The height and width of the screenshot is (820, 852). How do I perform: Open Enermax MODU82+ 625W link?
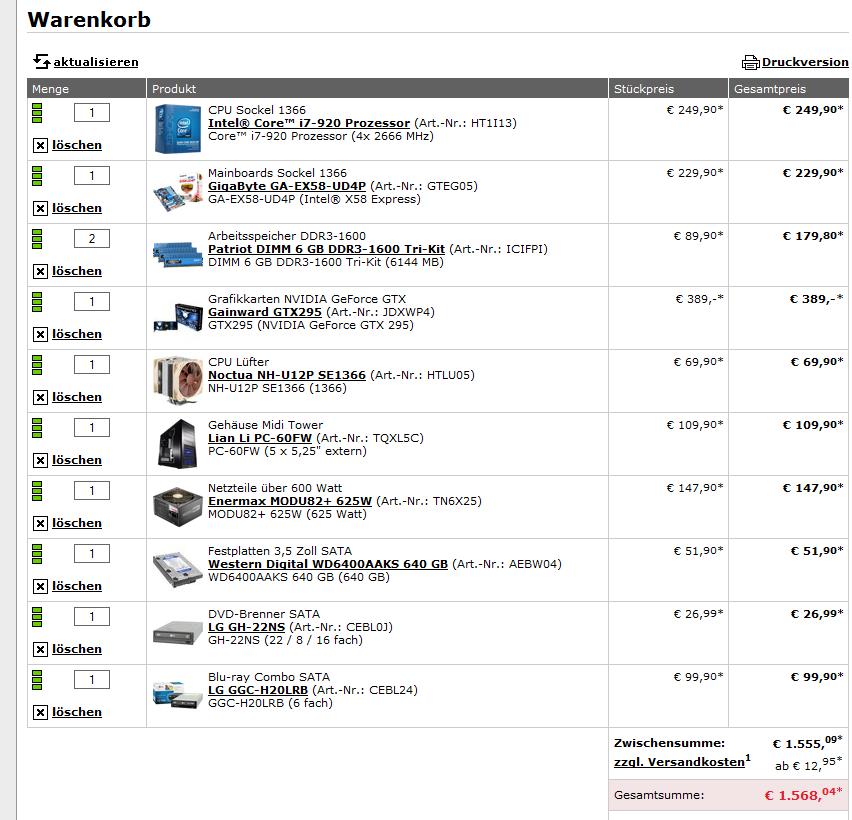click(x=290, y=502)
